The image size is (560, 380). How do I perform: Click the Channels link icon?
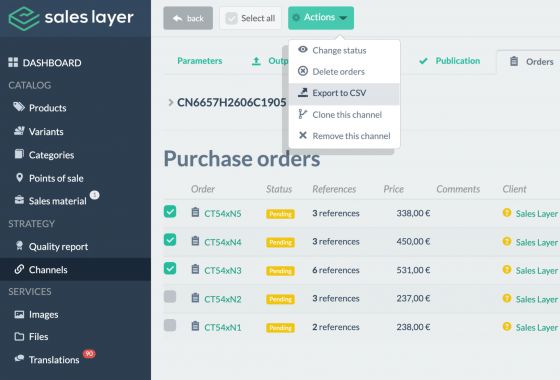[19, 269]
